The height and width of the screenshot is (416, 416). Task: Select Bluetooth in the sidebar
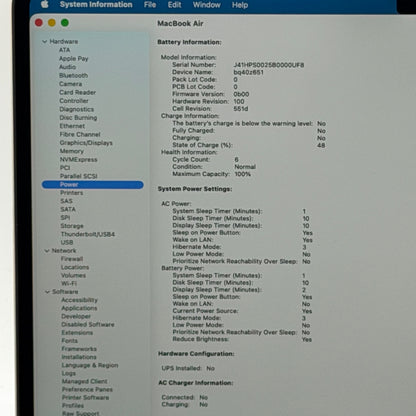click(74, 76)
